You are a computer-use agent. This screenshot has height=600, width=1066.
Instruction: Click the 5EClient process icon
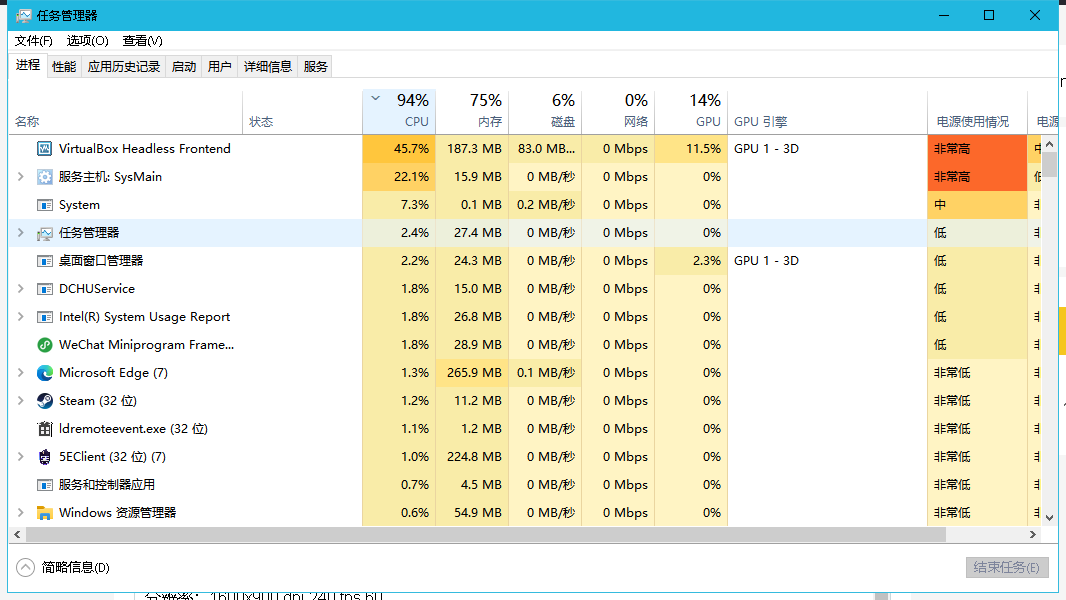coord(44,457)
